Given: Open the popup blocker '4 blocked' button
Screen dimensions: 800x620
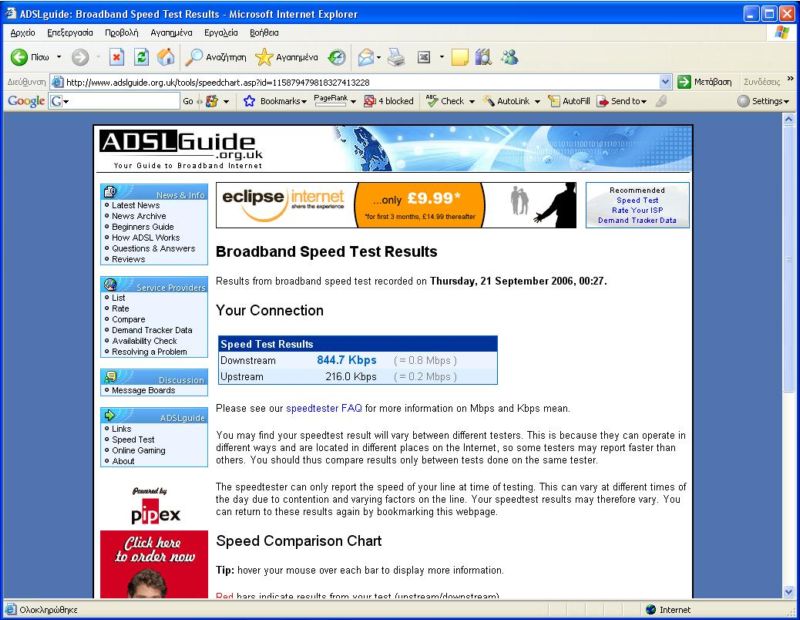Looking at the screenshot, I should [x=388, y=101].
